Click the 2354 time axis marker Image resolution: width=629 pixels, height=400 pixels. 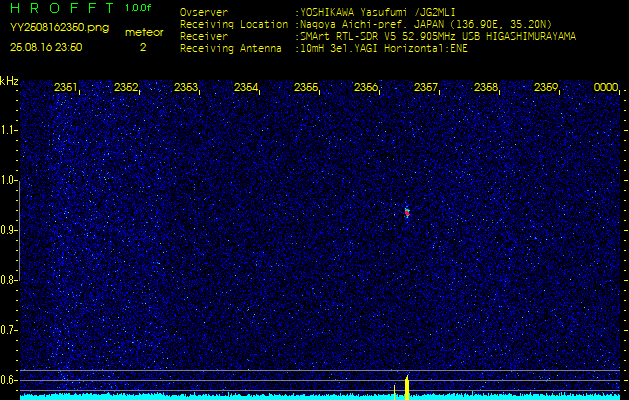click(246, 87)
